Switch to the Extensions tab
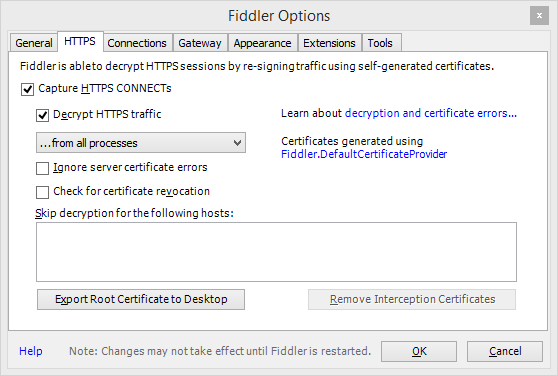This screenshot has height=376, width=558. tap(329, 43)
